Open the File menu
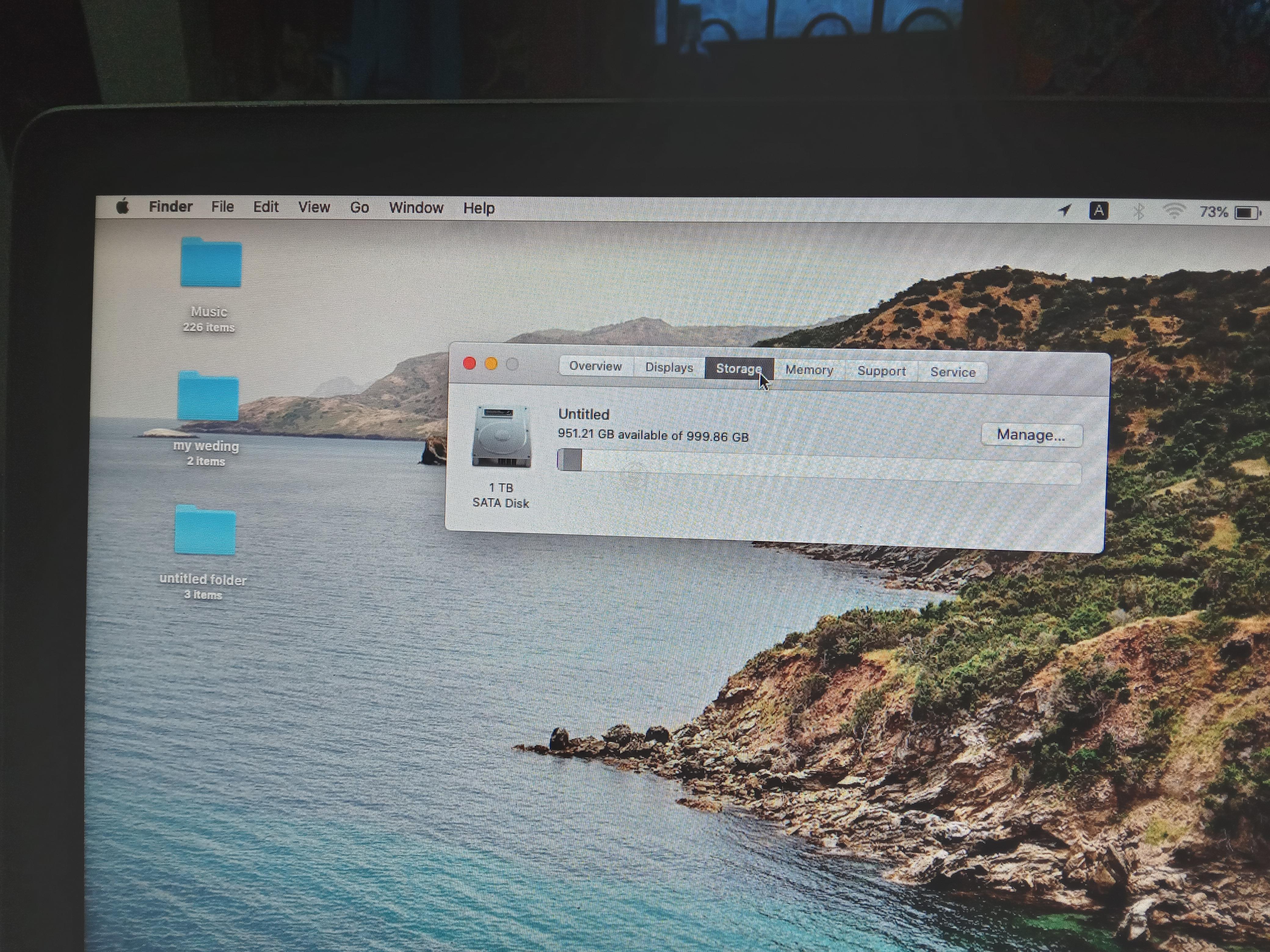 click(222, 207)
